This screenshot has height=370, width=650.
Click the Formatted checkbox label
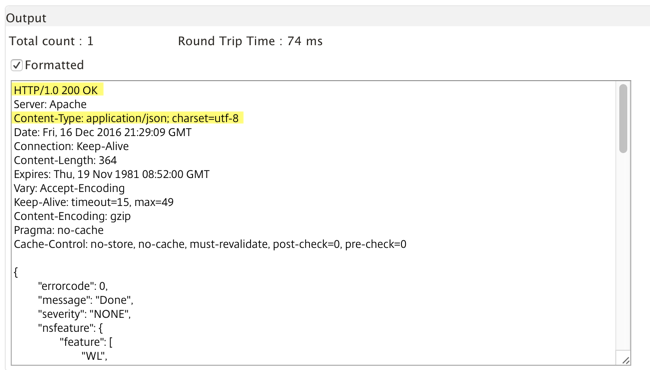click(x=54, y=65)
